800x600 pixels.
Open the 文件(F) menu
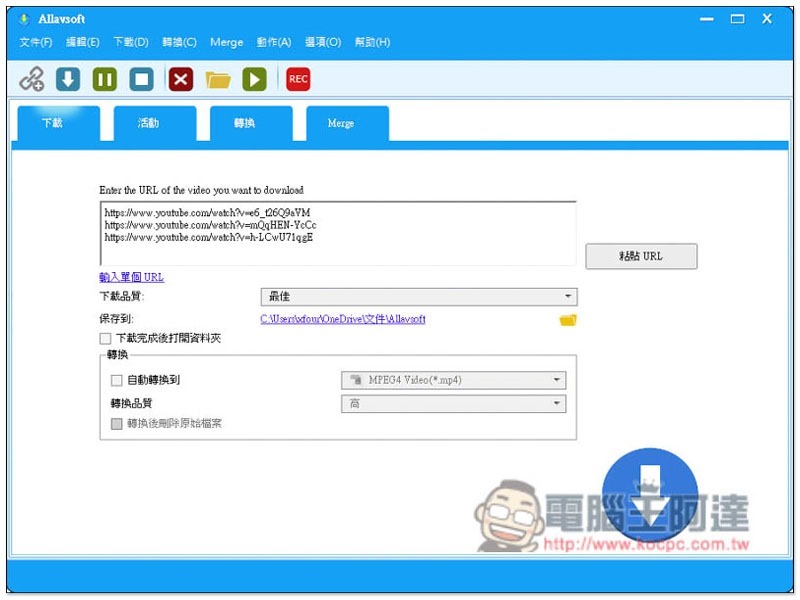click(x=36, y=42)
